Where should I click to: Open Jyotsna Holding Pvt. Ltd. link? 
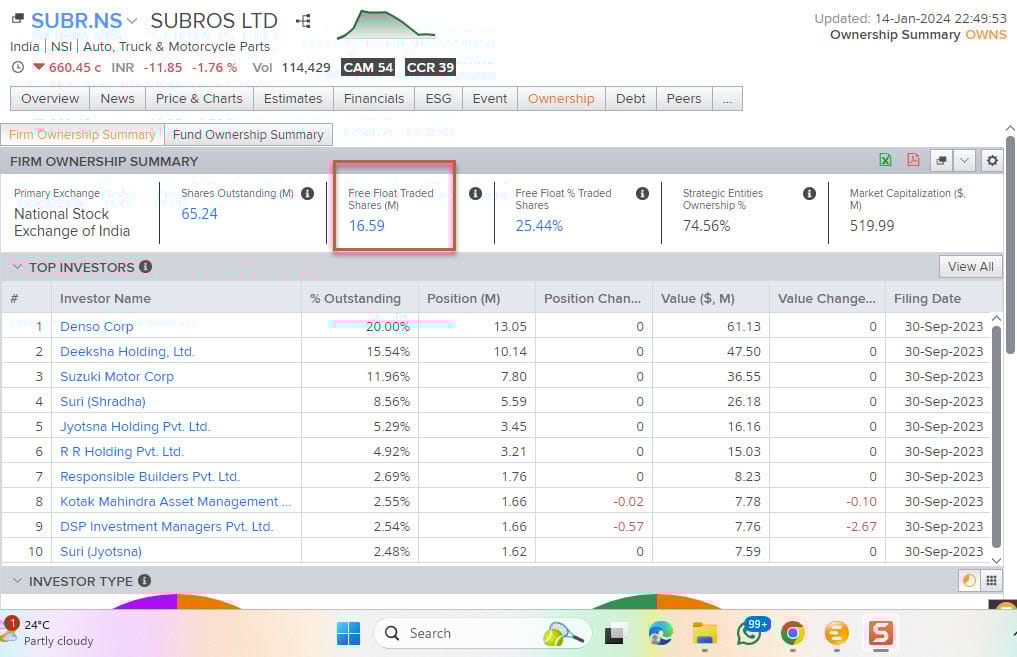(x=135, y=426)
